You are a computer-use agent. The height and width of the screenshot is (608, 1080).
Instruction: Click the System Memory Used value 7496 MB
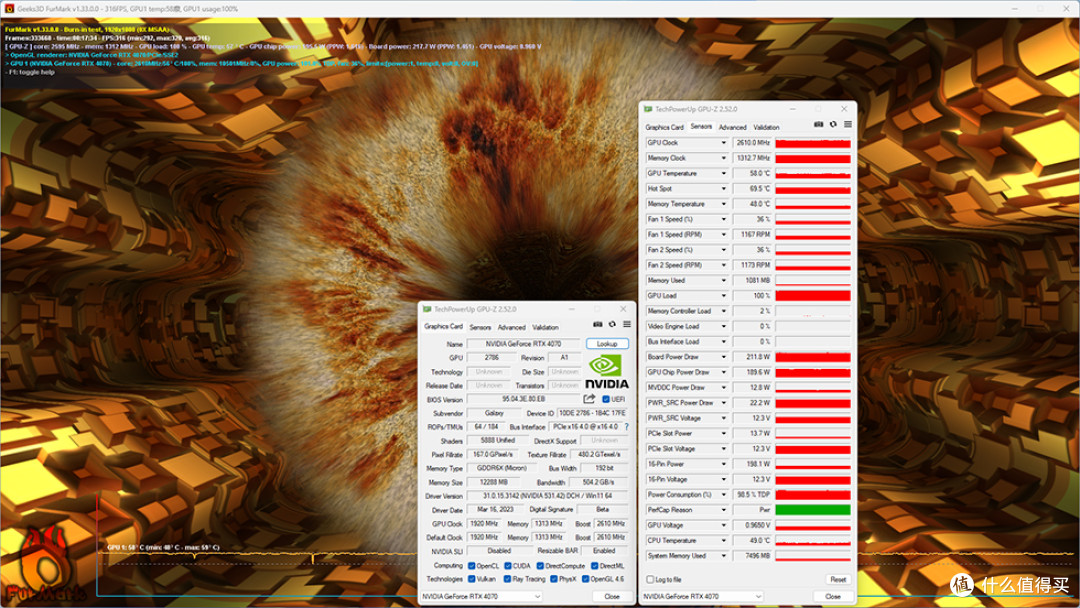[752, 556]
